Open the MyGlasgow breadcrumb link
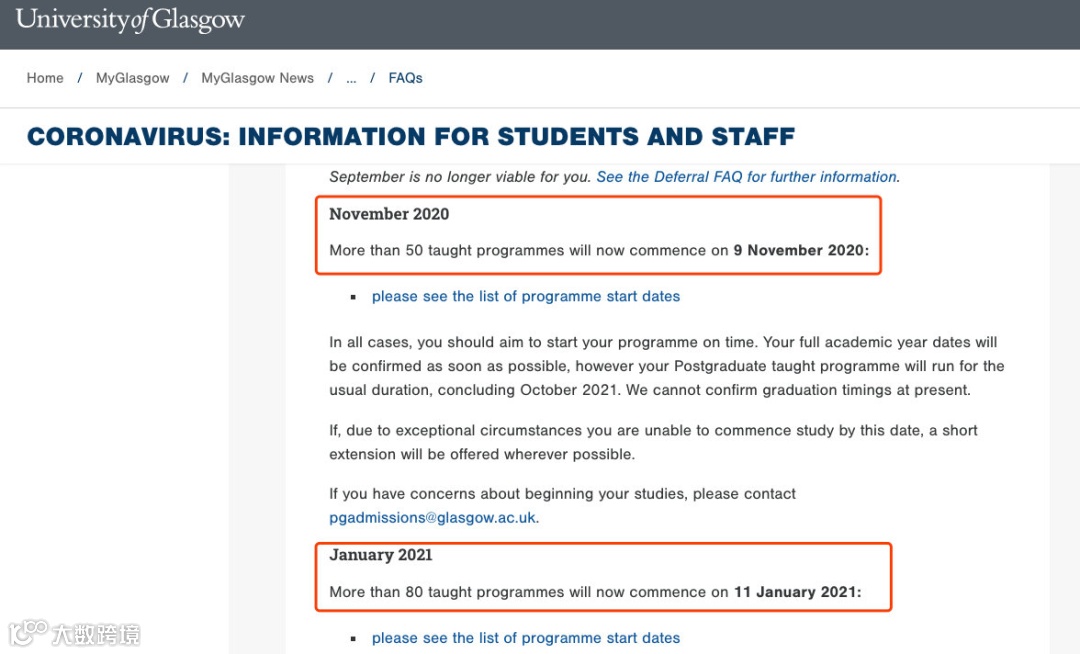Screen dimensions: 1080x654 133,78
